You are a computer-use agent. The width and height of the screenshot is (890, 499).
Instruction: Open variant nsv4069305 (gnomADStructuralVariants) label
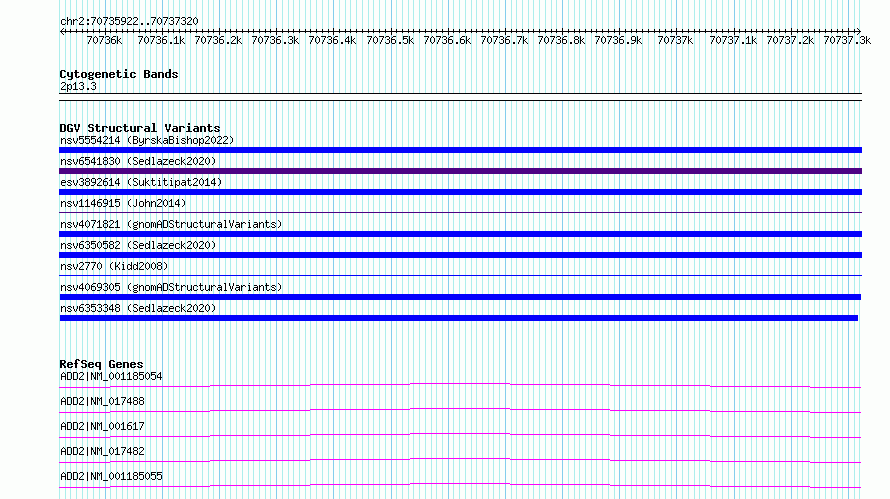[171, 287]
